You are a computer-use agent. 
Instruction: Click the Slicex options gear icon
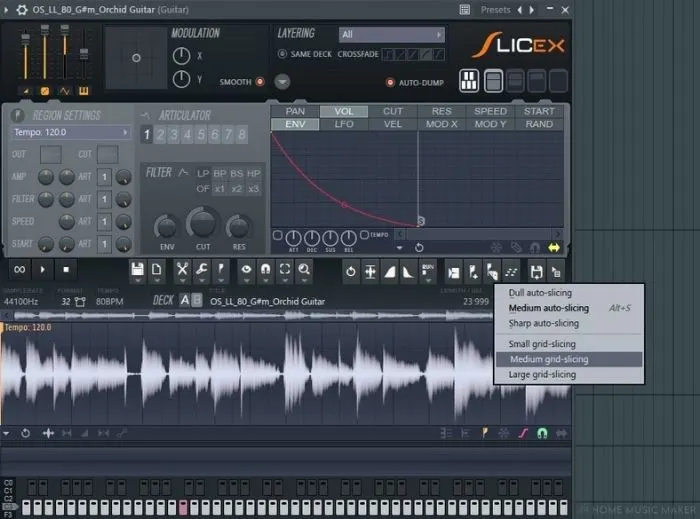[x=21, y=9]
